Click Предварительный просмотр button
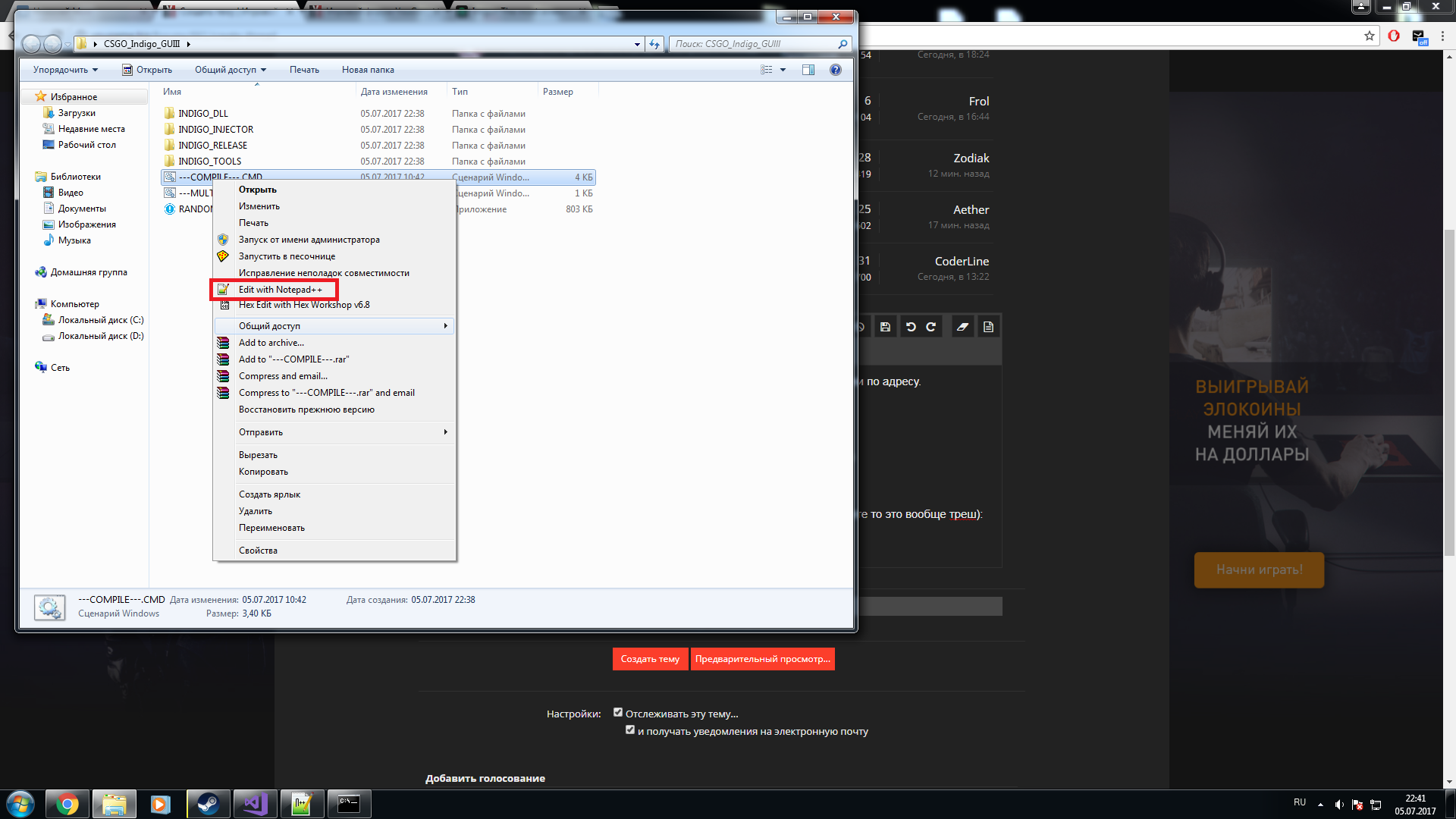The width and height of the screenshot is (1456, 819). pos(762,659)
